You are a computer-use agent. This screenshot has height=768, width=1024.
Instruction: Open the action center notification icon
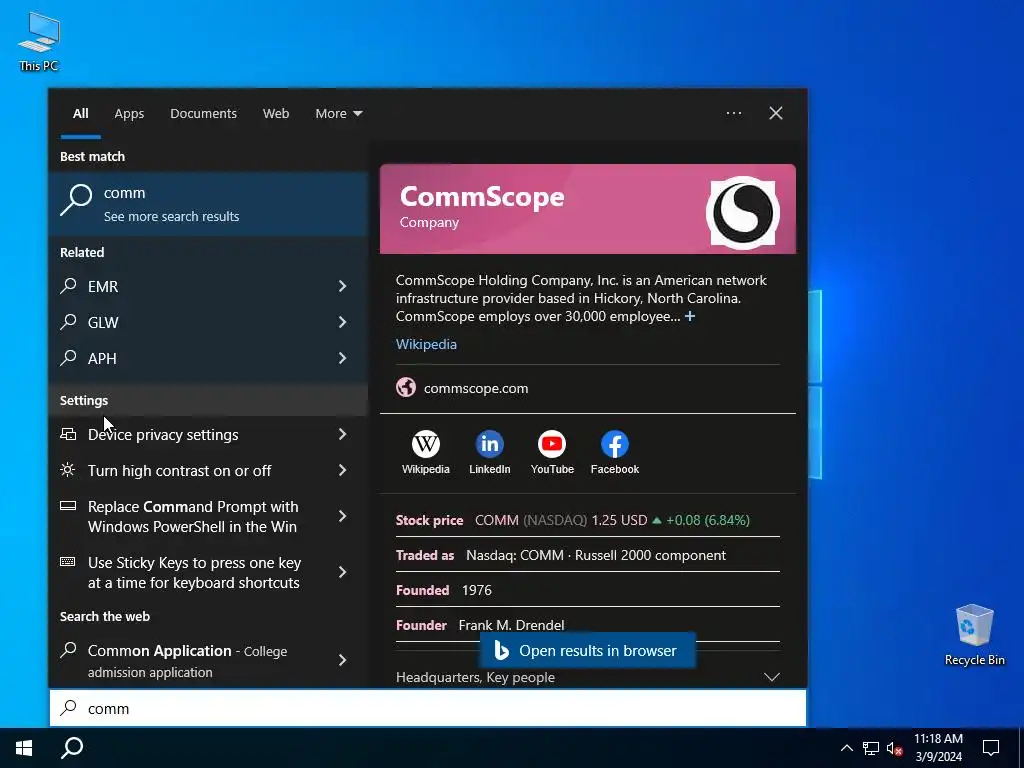pos(991,748)
